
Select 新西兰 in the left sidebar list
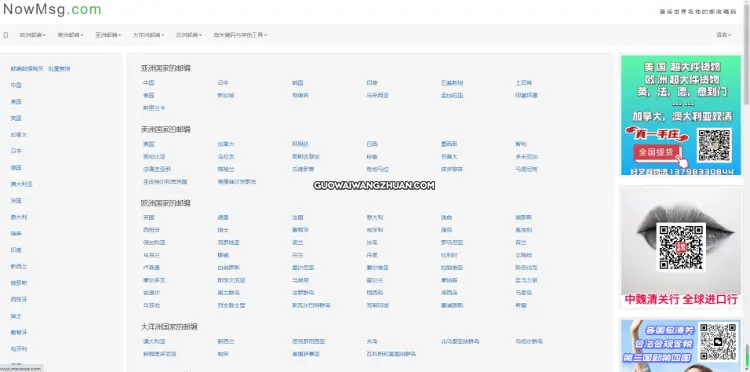pos(19,266)
